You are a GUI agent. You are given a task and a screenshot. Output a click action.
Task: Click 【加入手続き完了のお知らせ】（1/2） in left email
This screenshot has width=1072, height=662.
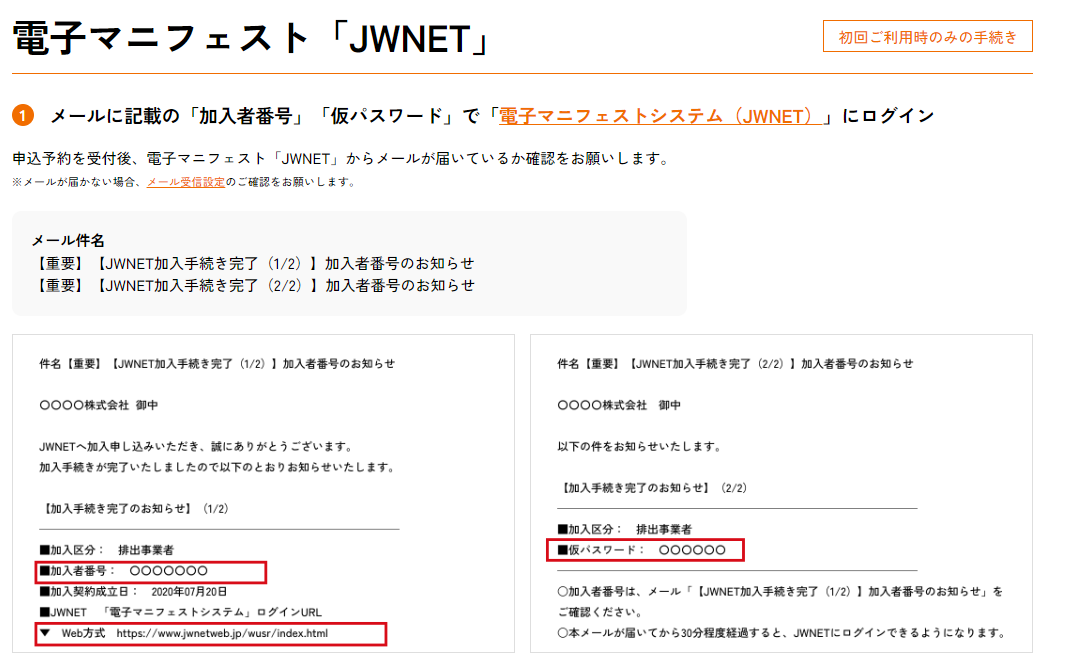[135, 509]
